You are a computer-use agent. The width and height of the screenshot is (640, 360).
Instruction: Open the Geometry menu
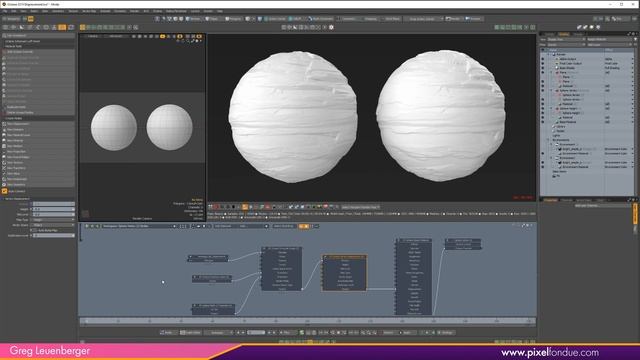[x=58, y=11]
